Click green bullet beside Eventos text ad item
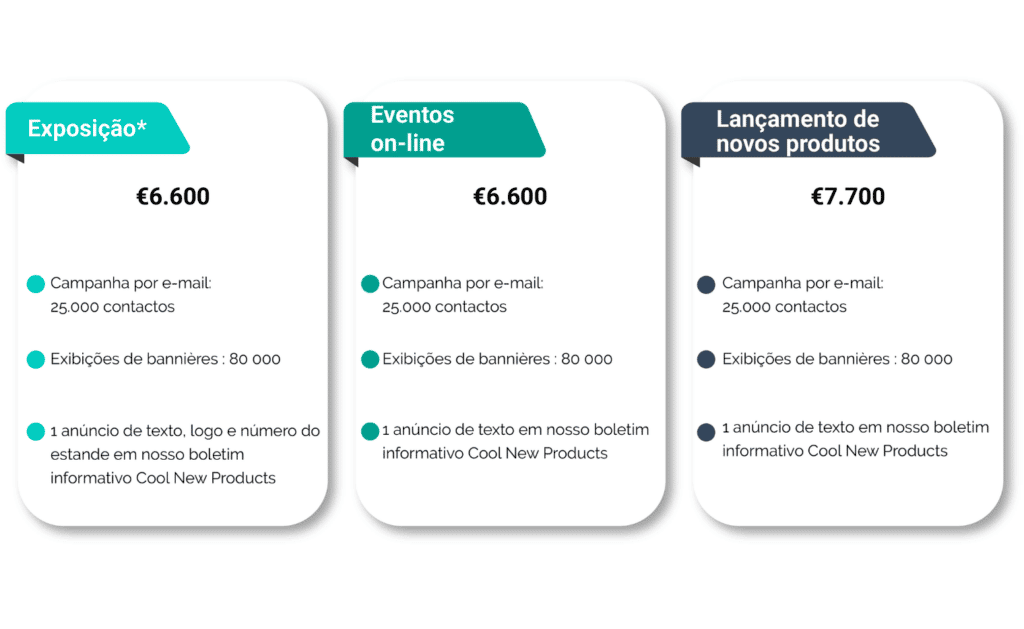Viewport: 1024px width, 629px height. [370, 431]
